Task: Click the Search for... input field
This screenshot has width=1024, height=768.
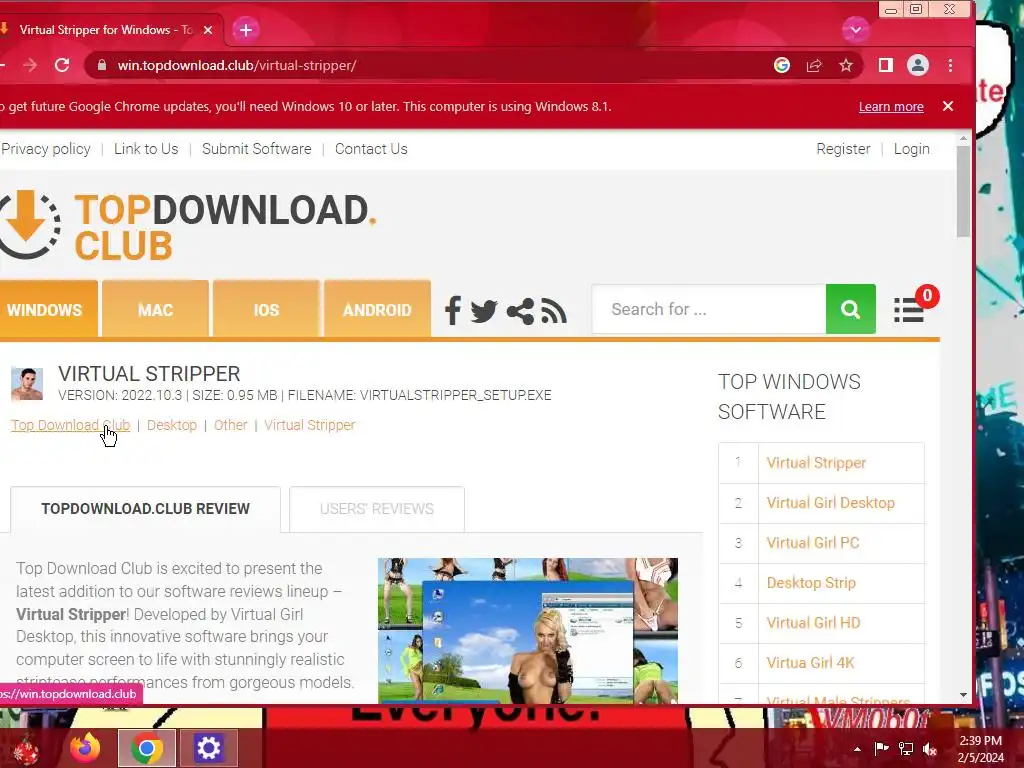Action: 709,309
